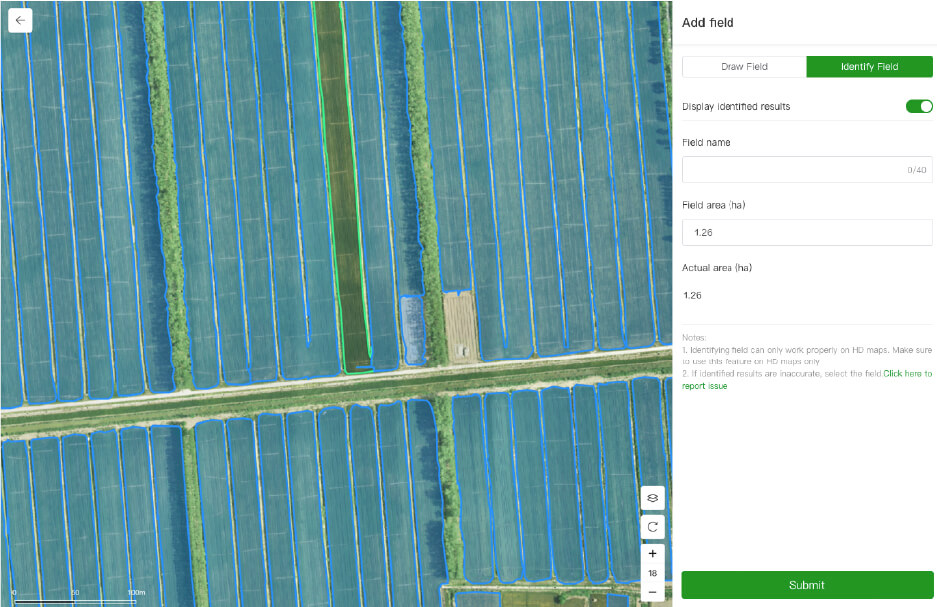Screen dimensions: 937x607
Task: Edit the Field area value 1.26
Action: (807, 232)
